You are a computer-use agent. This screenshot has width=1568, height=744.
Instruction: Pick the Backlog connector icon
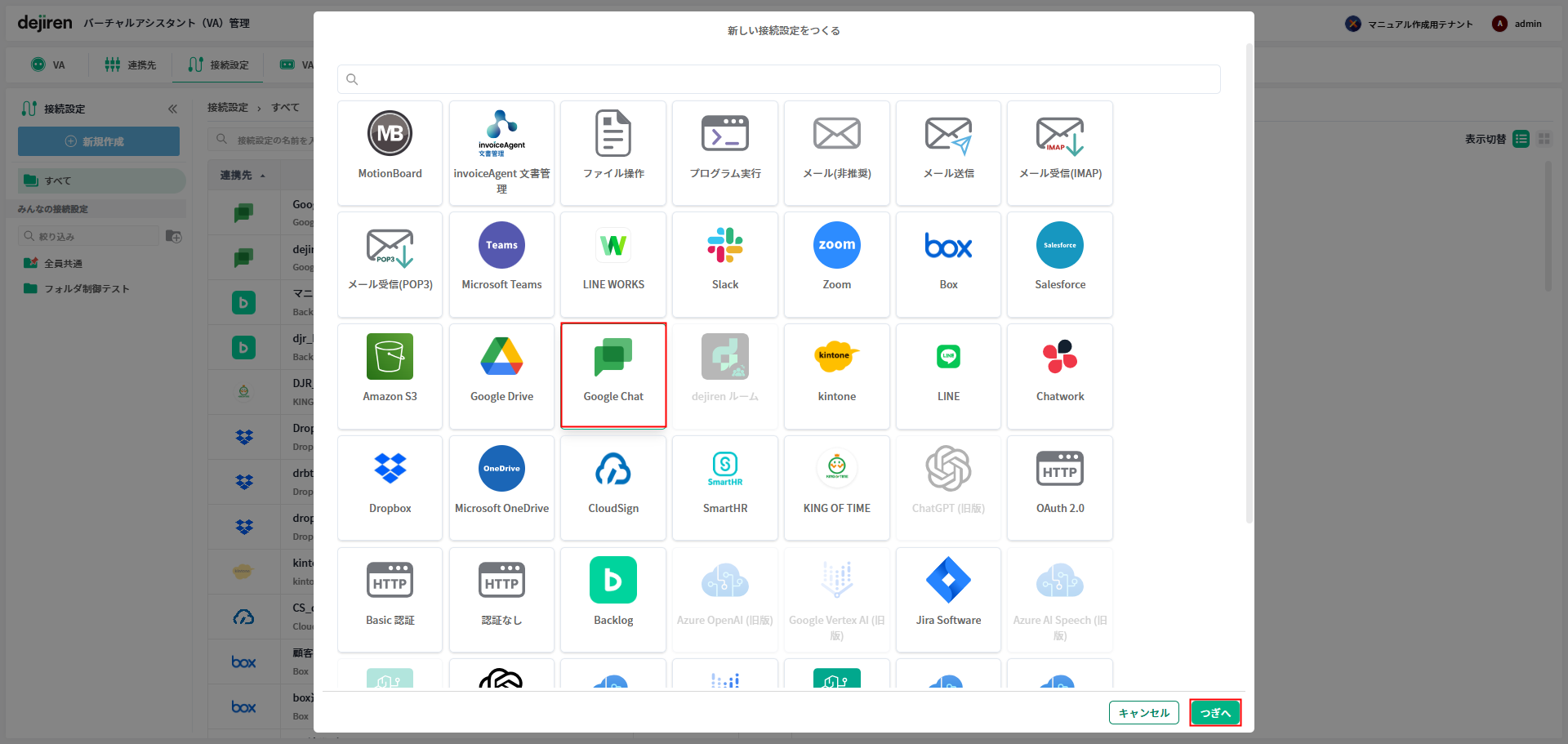pyautogui.click(x=612, y=581)
